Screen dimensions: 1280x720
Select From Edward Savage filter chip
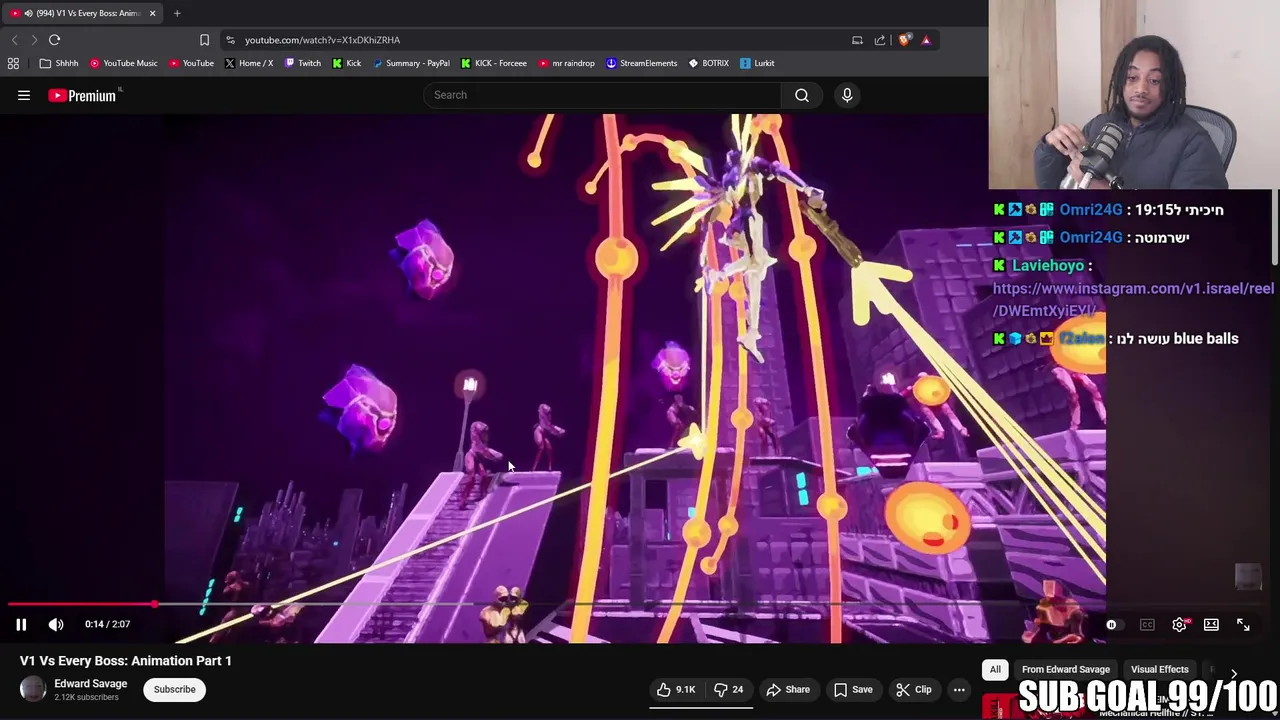pyautogui.click(x=1066, y=669)
